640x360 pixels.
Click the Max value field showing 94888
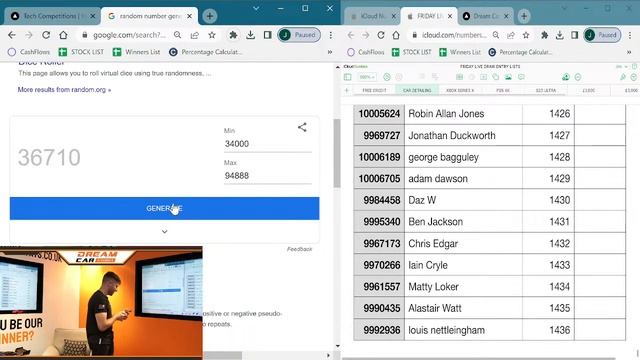[268, 176]
